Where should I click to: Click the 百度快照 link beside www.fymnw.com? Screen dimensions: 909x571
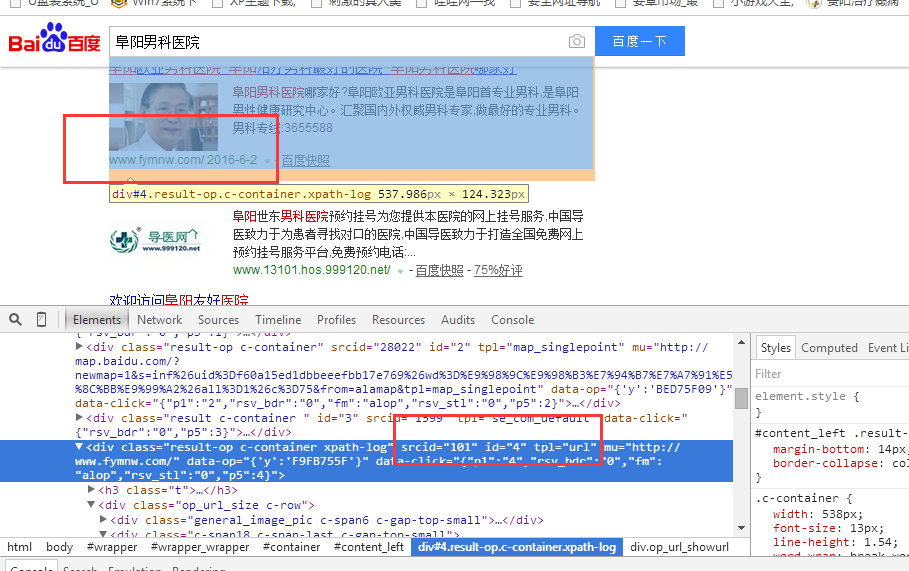click(306, 161)
